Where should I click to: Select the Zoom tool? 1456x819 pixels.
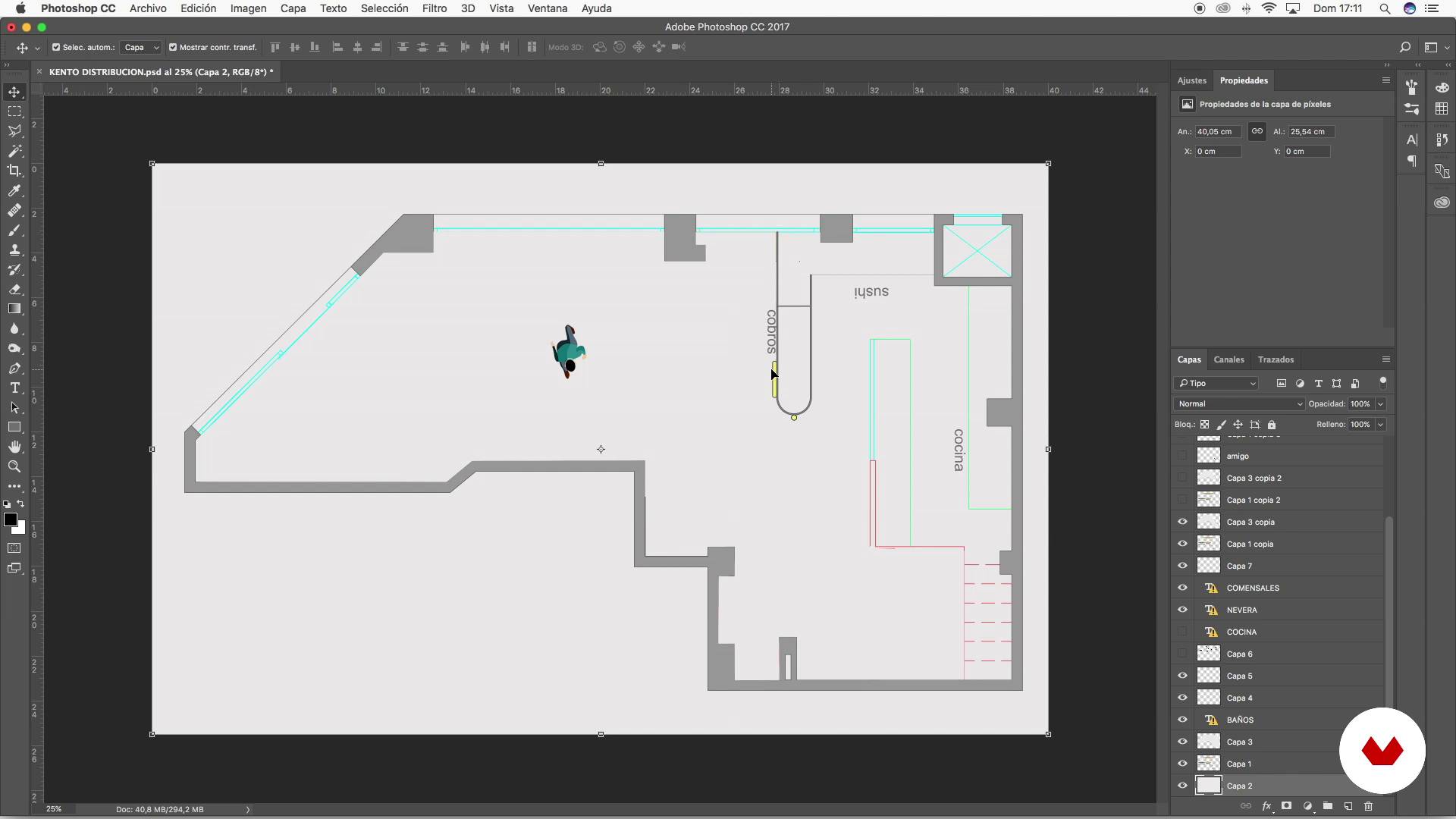pos(14,466)
